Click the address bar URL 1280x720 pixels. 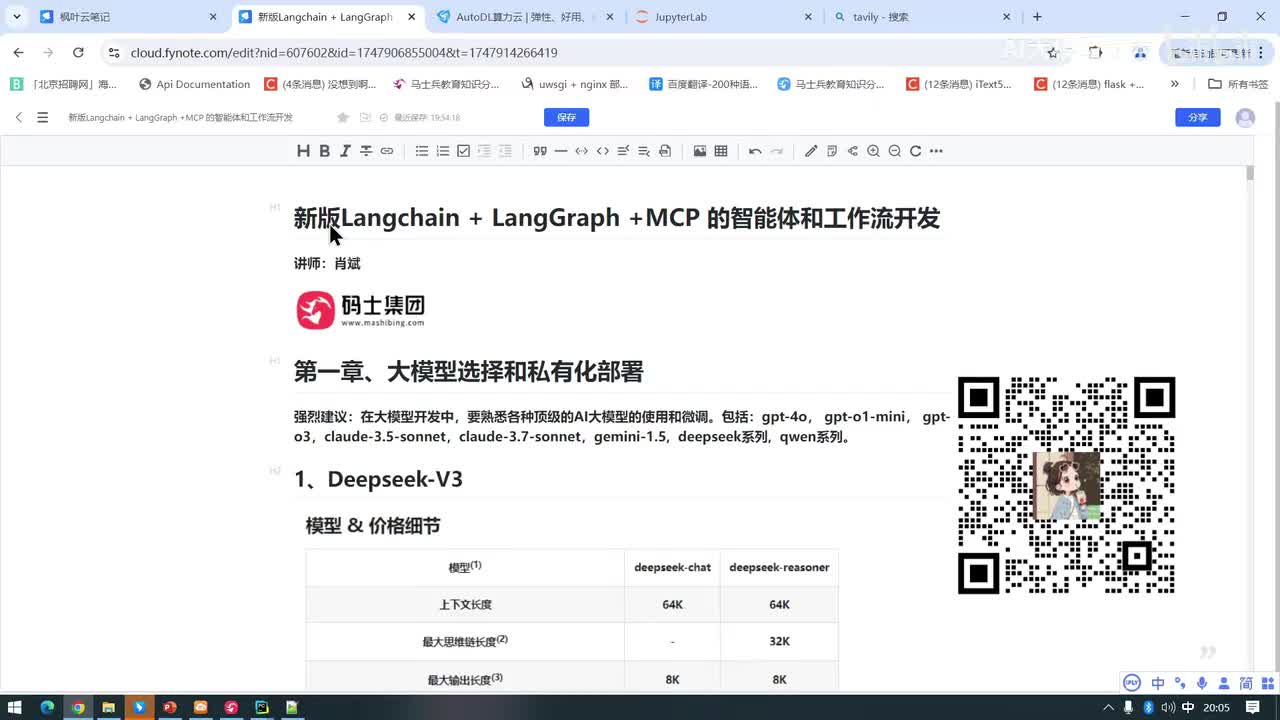[x=344, y=52]
